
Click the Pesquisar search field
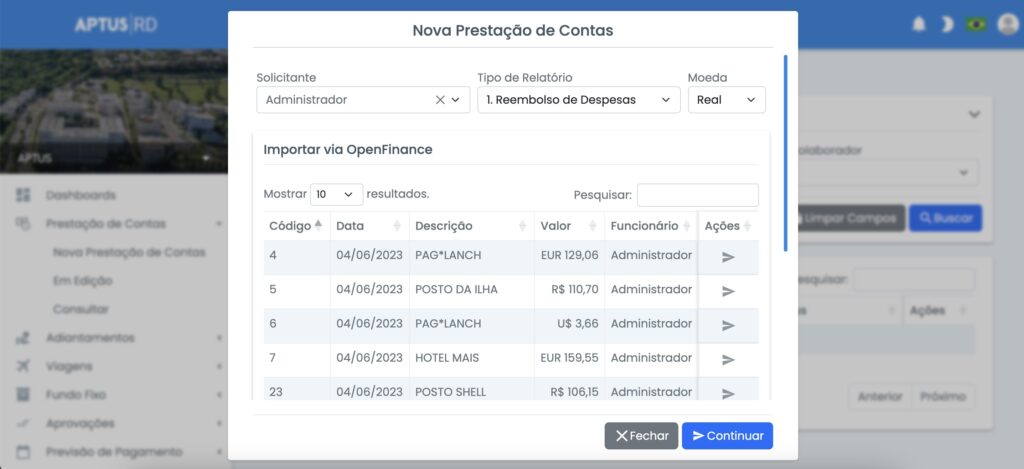click(x=697, y=195)
